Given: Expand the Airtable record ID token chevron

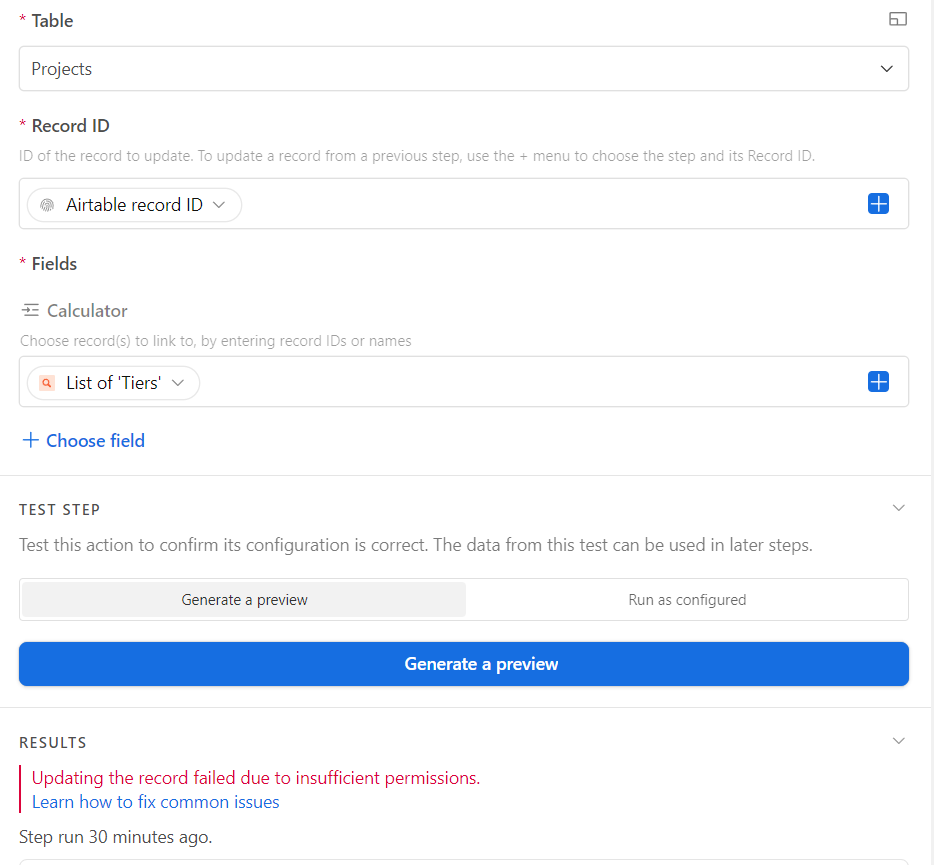Looking at the screenshot, I should pos(219,204).
